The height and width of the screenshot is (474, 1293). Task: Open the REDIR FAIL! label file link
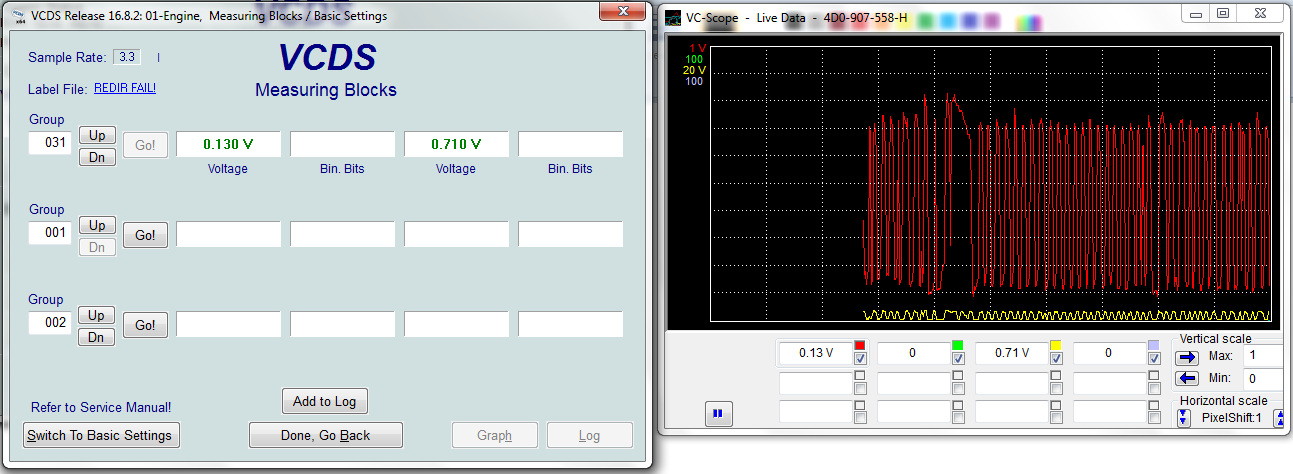(x=125, y=88)
